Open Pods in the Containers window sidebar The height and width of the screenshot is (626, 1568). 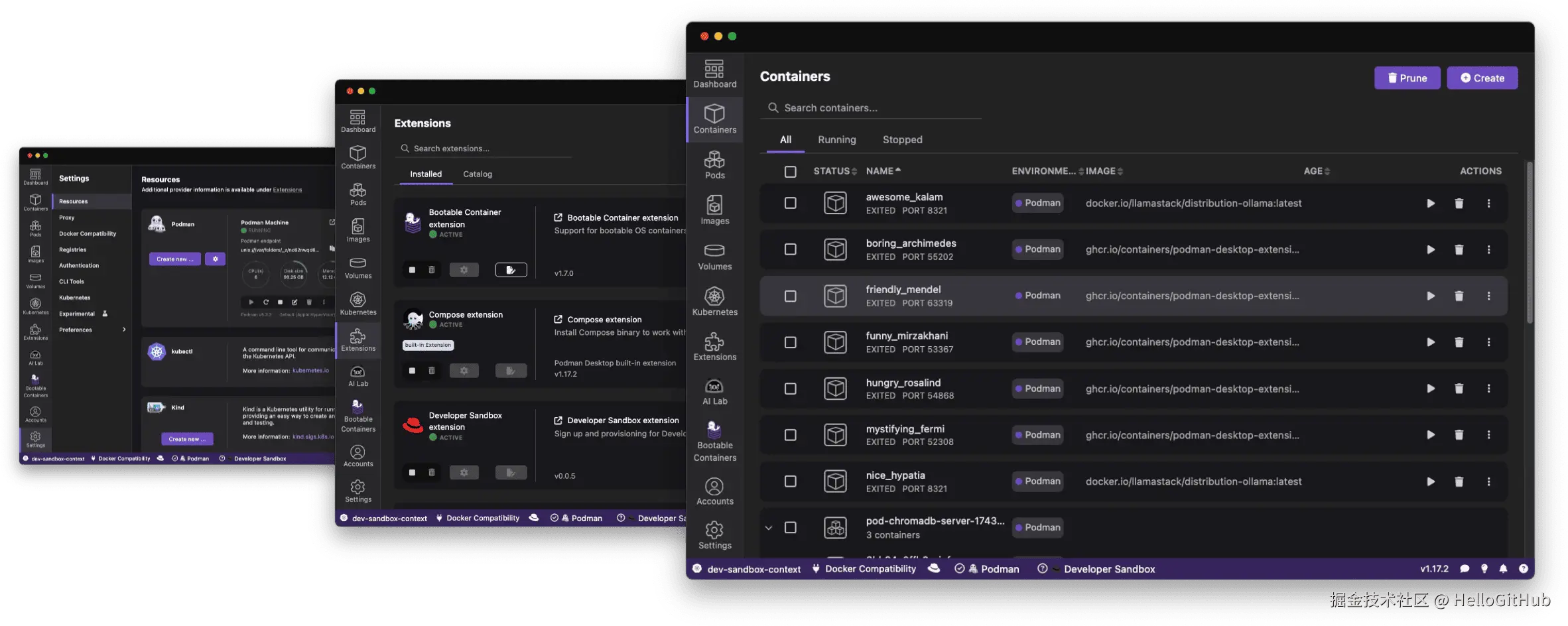point(714,165)
